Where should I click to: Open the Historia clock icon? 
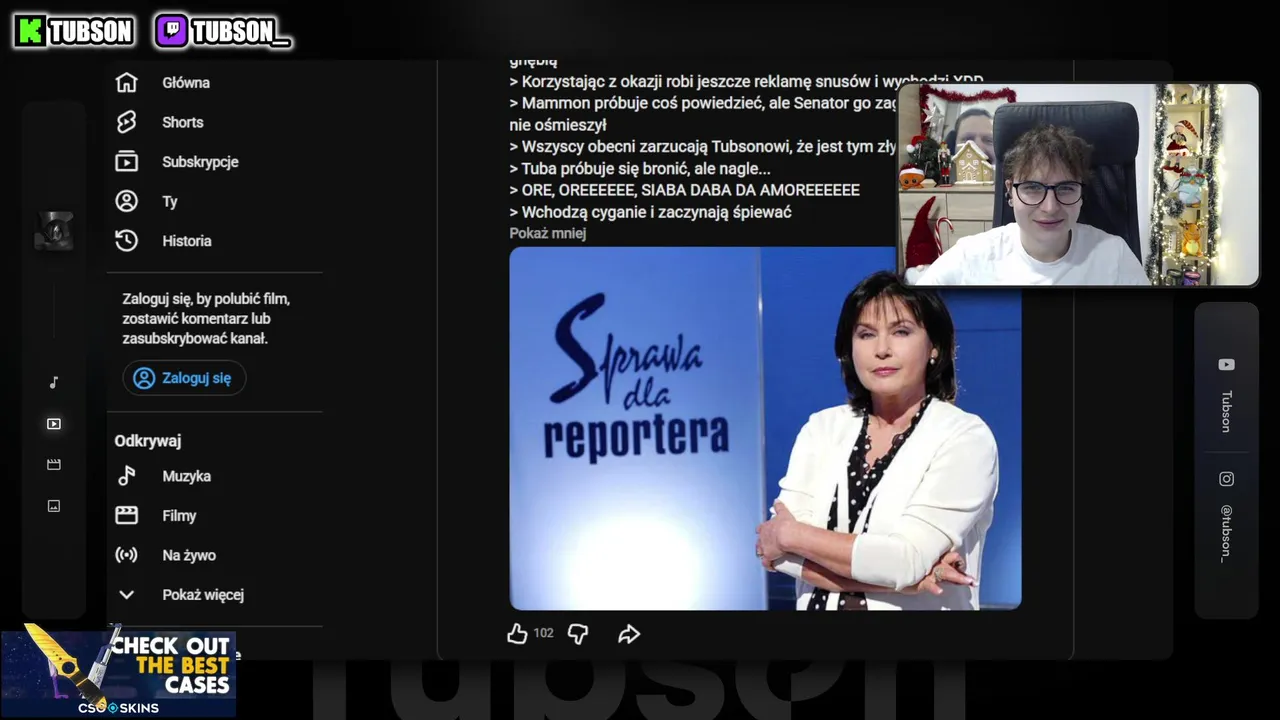click(x=126, y=241)
